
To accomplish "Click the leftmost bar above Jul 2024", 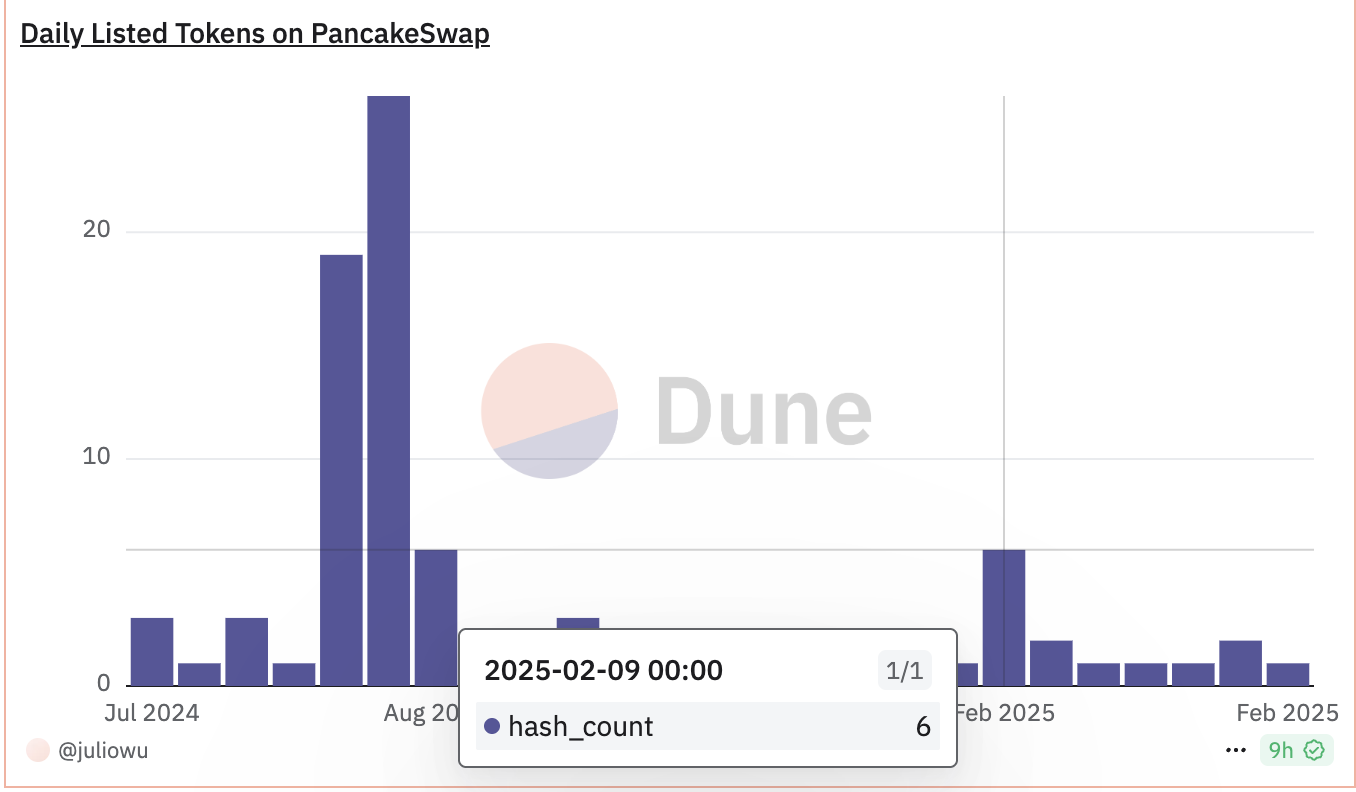I will [x=152, y=651].
